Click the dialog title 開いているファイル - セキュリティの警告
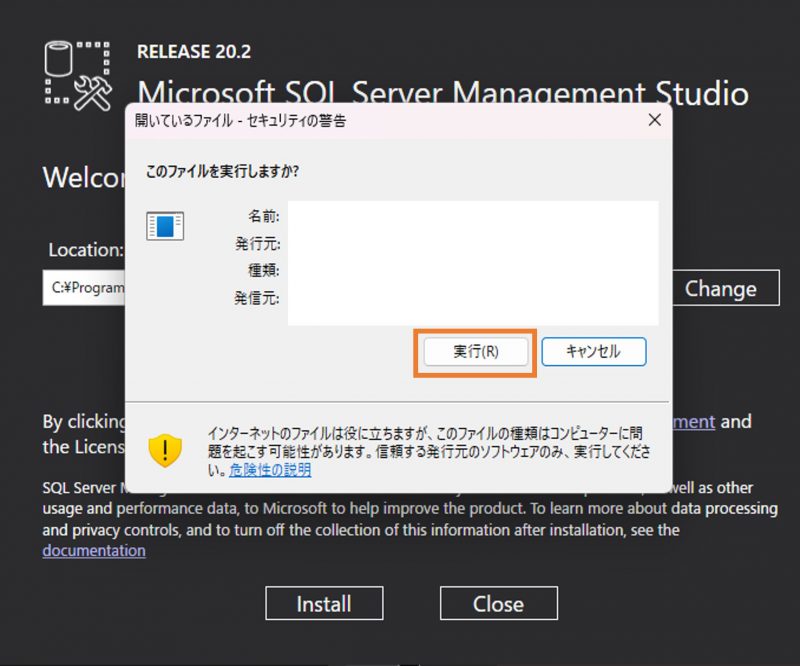The width and height of the screenshot is (800, 666). coord(240,120)
